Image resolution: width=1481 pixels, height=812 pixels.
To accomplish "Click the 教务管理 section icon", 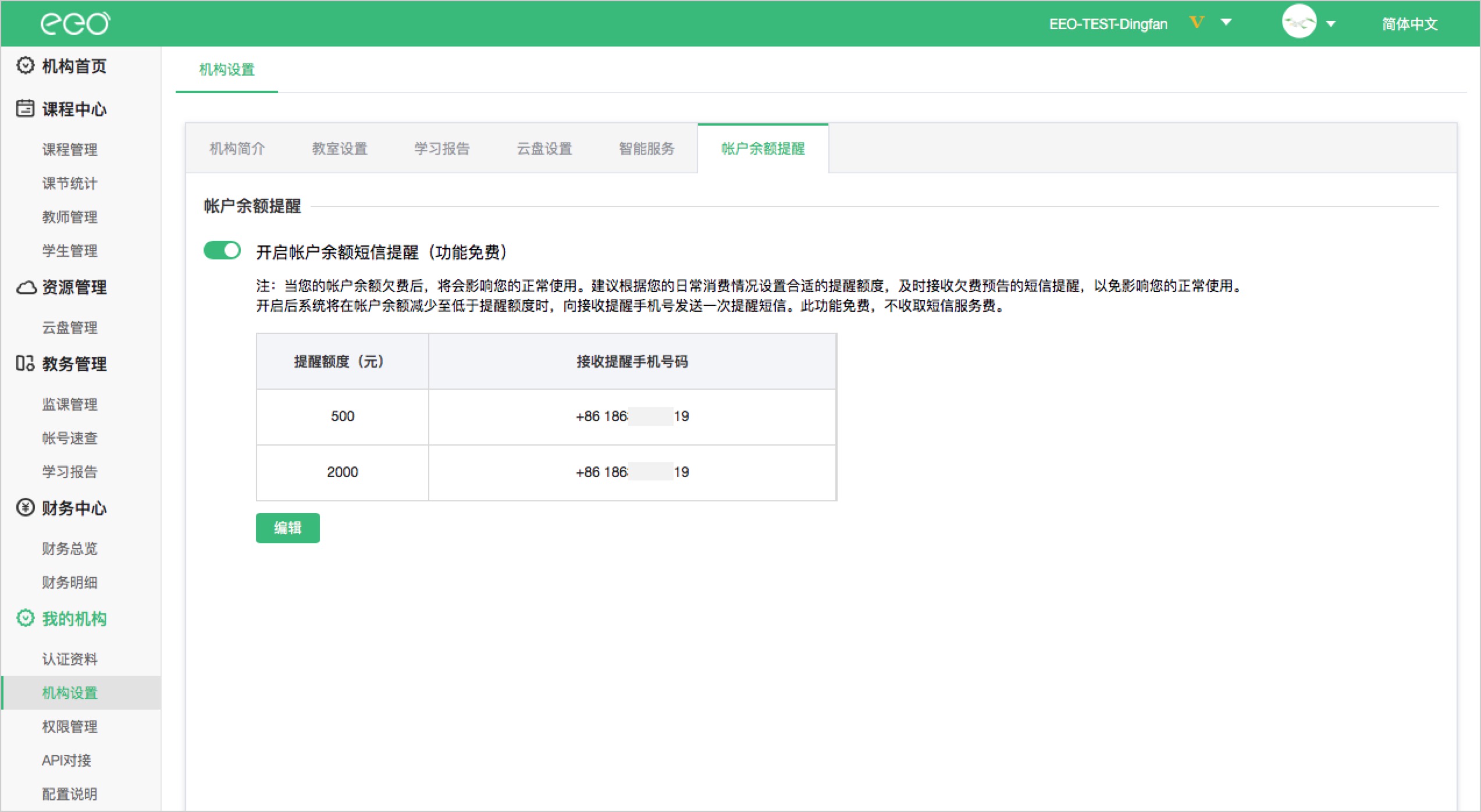I will point(25,364).
